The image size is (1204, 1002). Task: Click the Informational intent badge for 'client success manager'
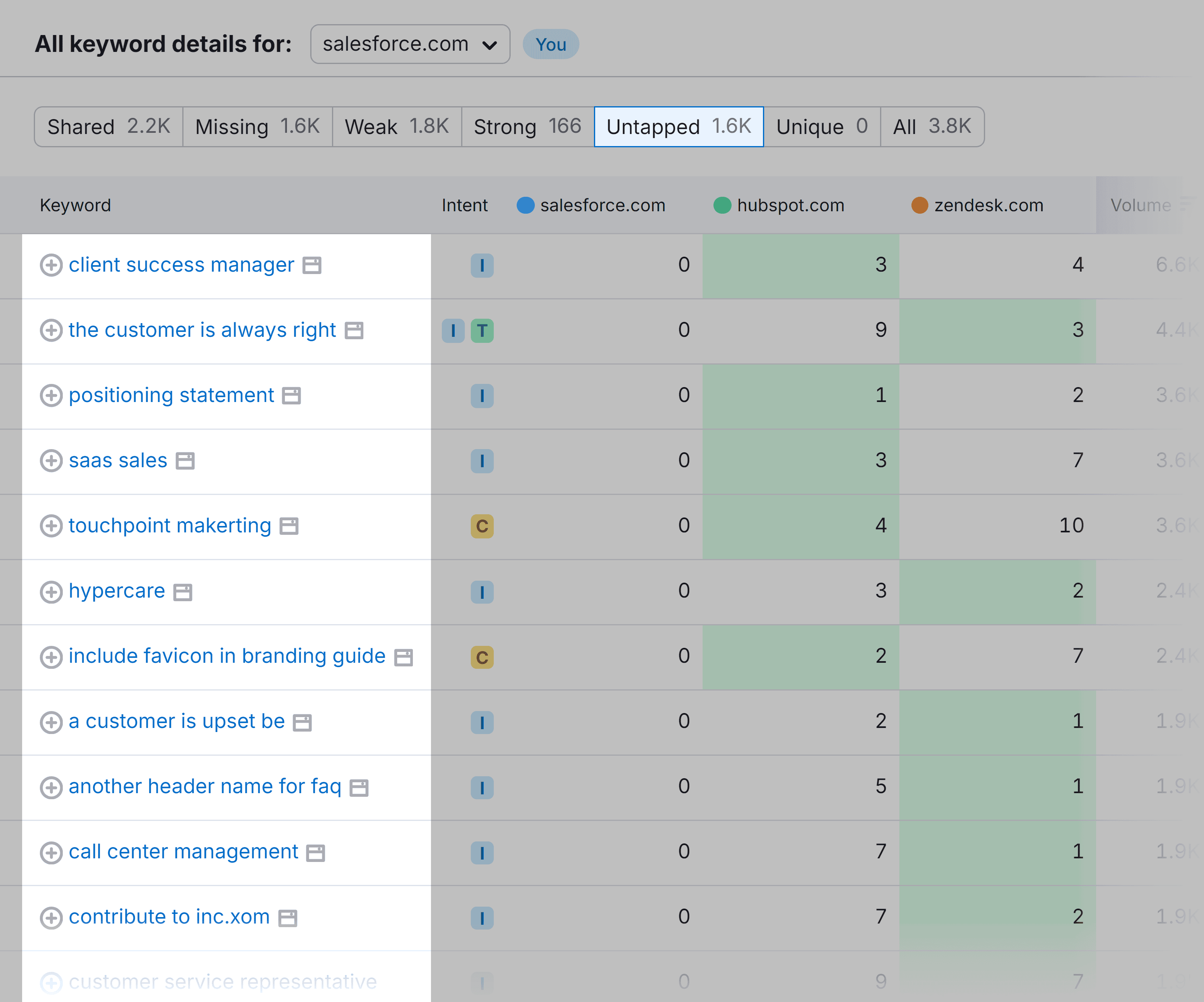(482, 266)
